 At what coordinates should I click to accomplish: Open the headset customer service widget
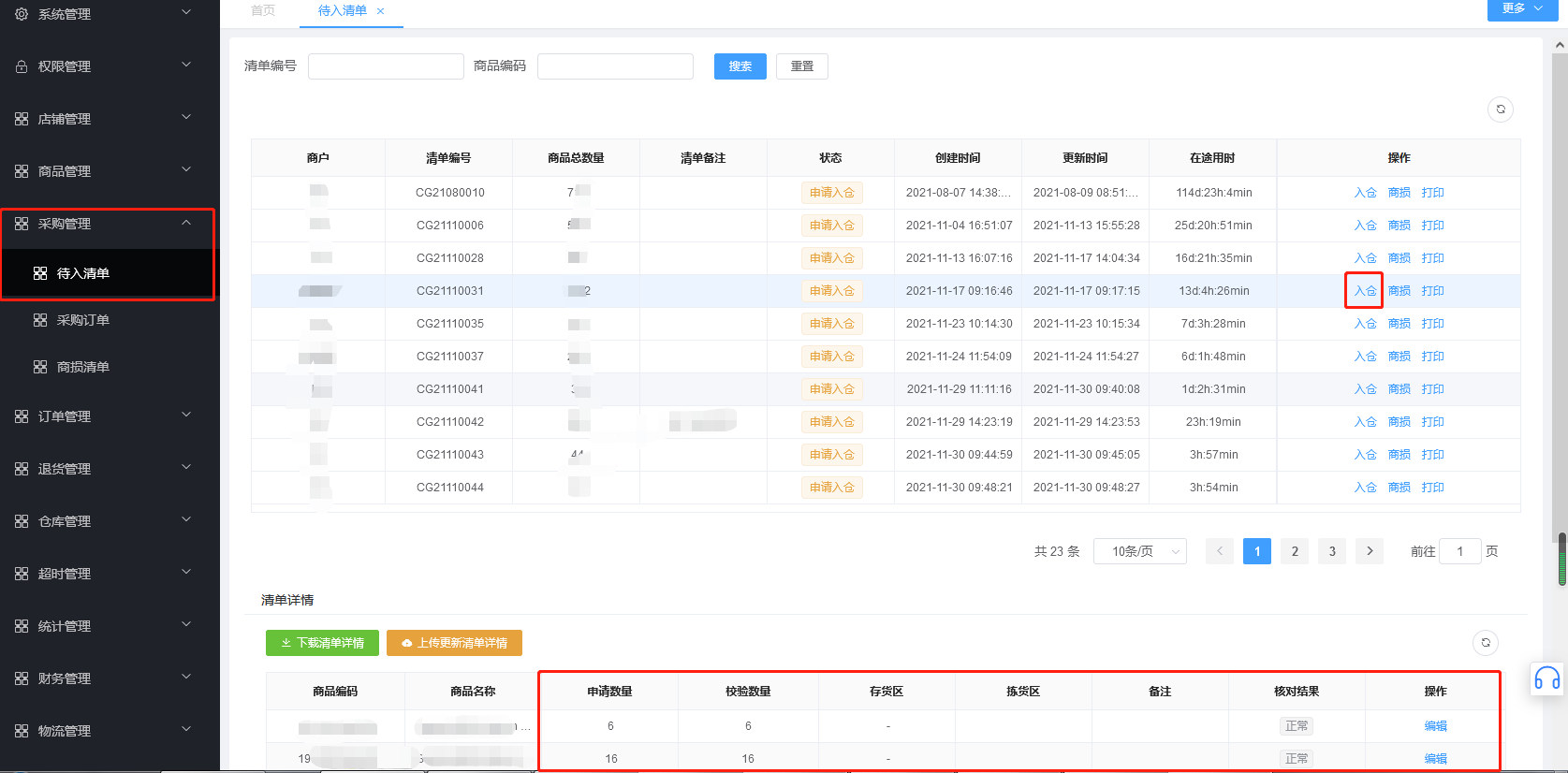tap(1547, 678)
